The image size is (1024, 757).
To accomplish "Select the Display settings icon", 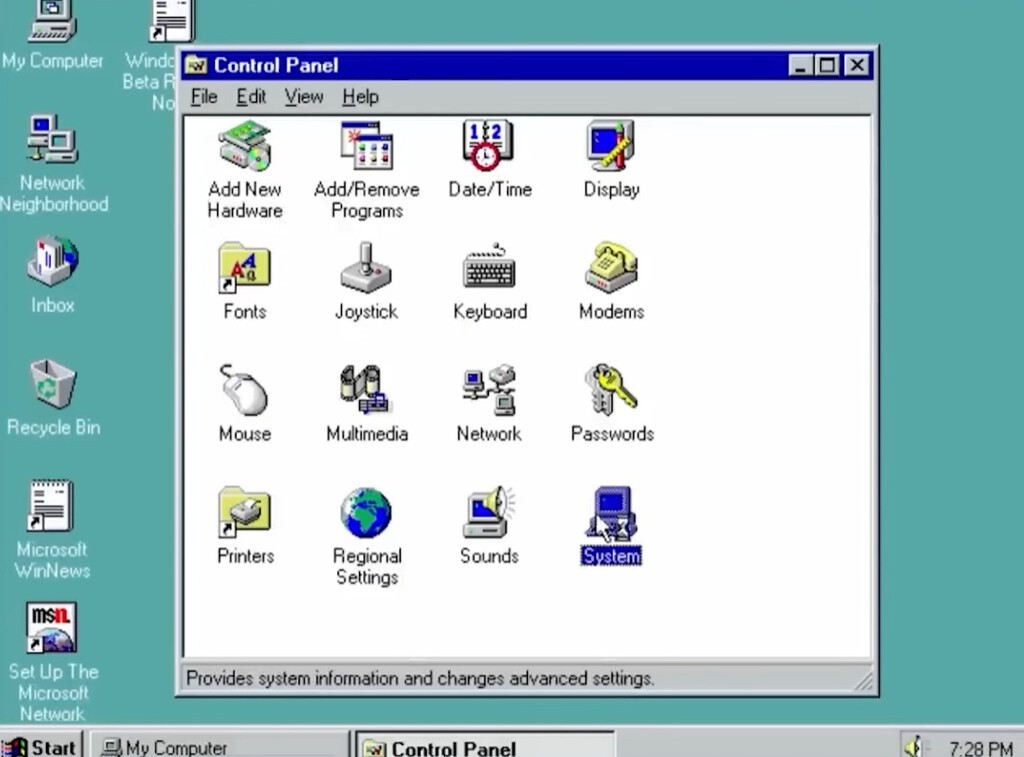I will click(x=611, y=146).
